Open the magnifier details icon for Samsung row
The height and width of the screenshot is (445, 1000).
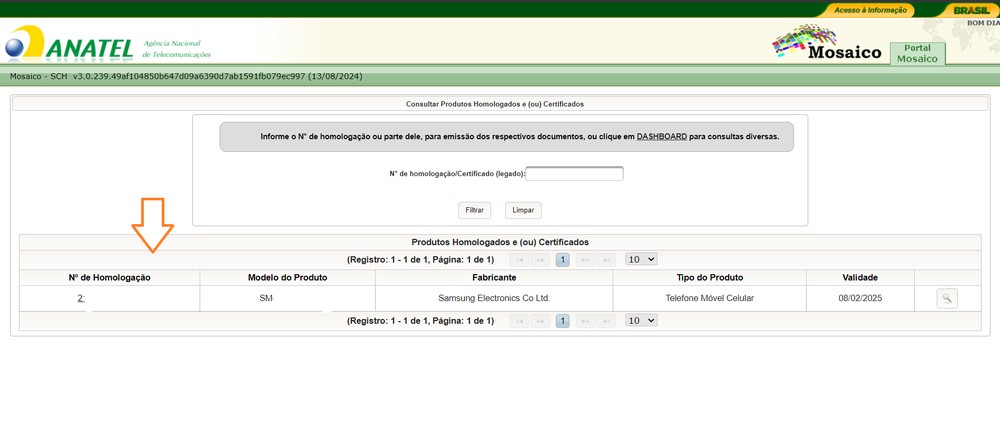point(947,298)
